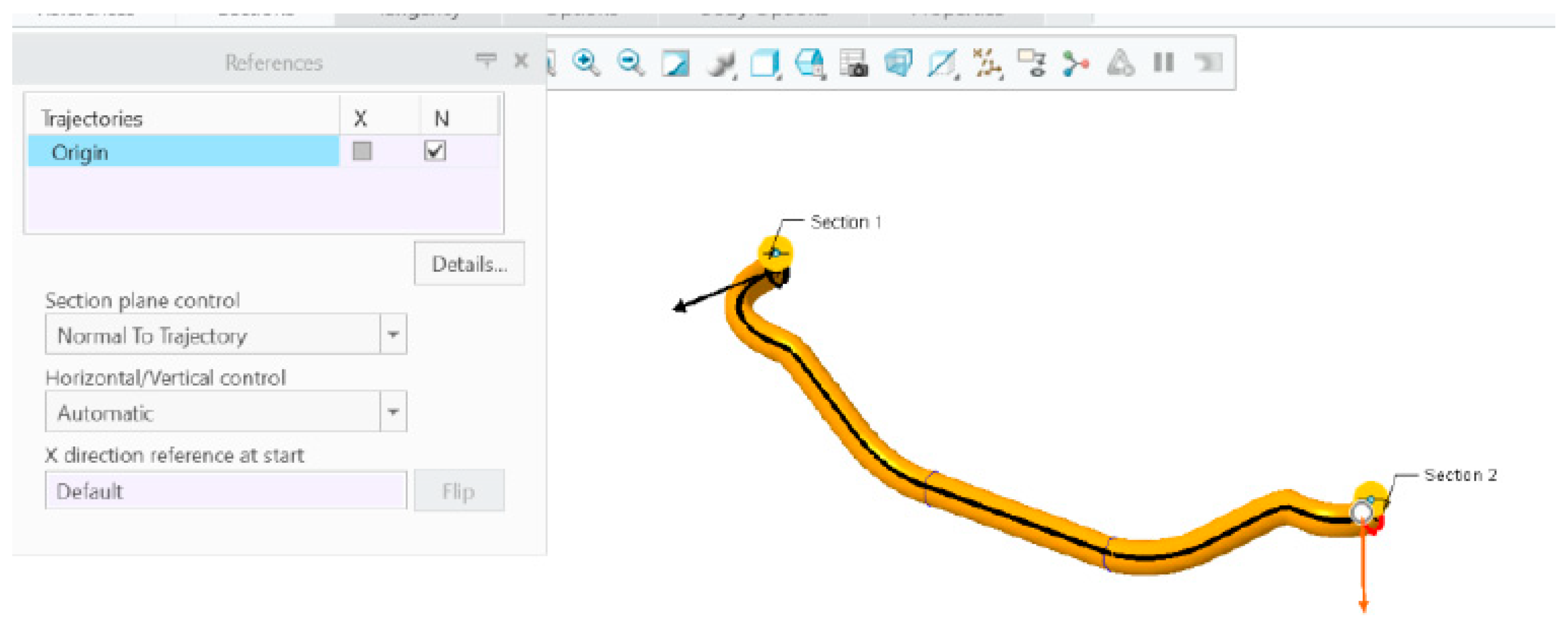Image resolution: width=1568 pixels, height=628 pixels.
Task: Toggle the X checkbox for Origin
Action: coord(362,150)
